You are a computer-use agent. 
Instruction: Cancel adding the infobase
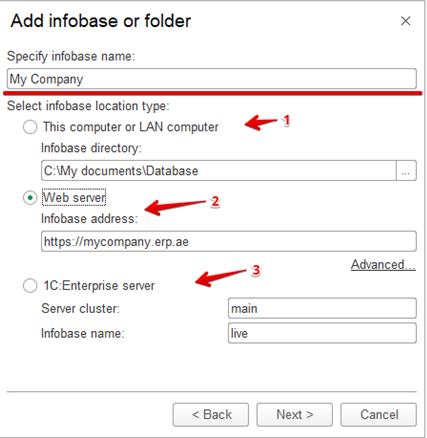tap(379, 415)
